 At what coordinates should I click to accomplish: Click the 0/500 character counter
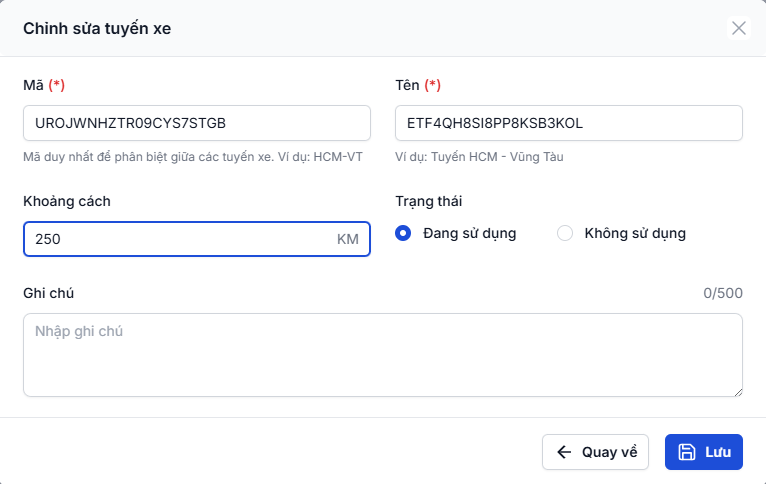point(723,293)
